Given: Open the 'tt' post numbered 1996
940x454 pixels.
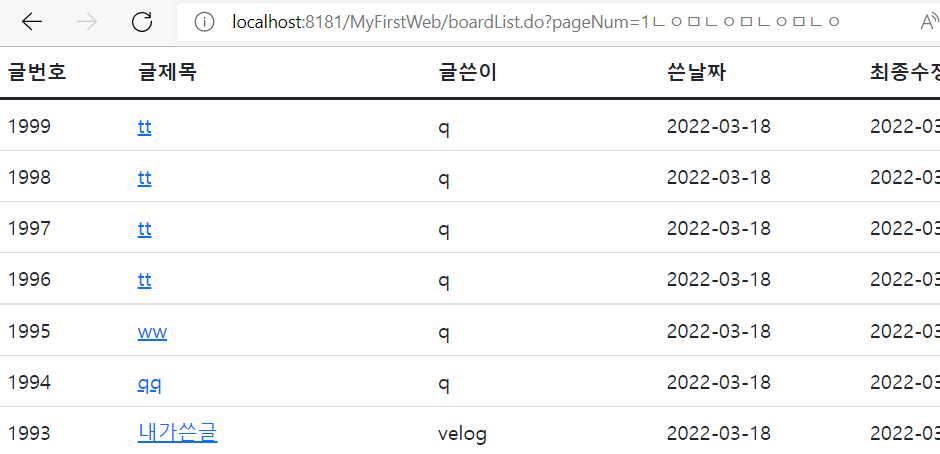Looking at the screenshot, I should [x=144, y=280].
